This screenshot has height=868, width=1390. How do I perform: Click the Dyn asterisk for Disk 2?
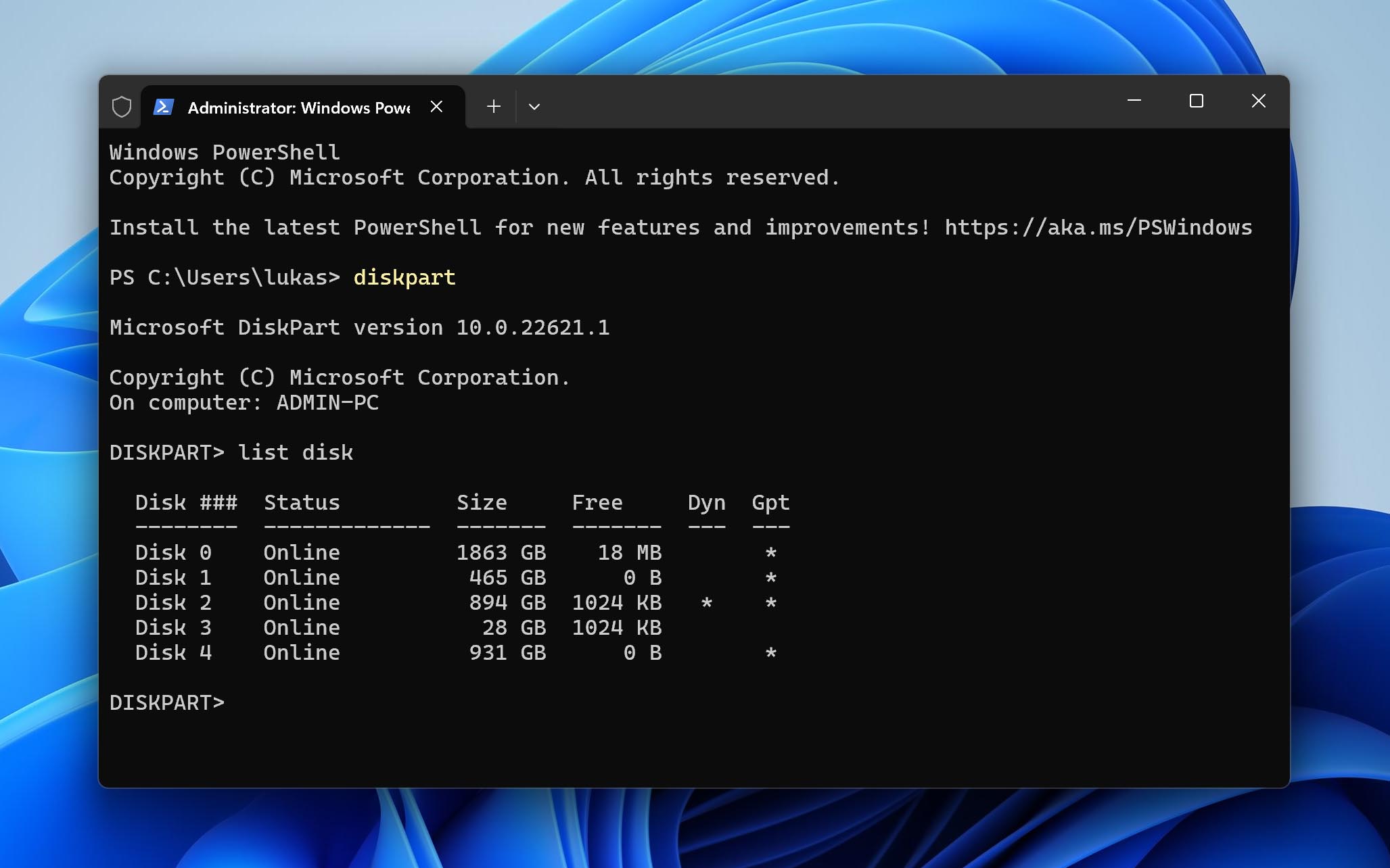(706, 602)
